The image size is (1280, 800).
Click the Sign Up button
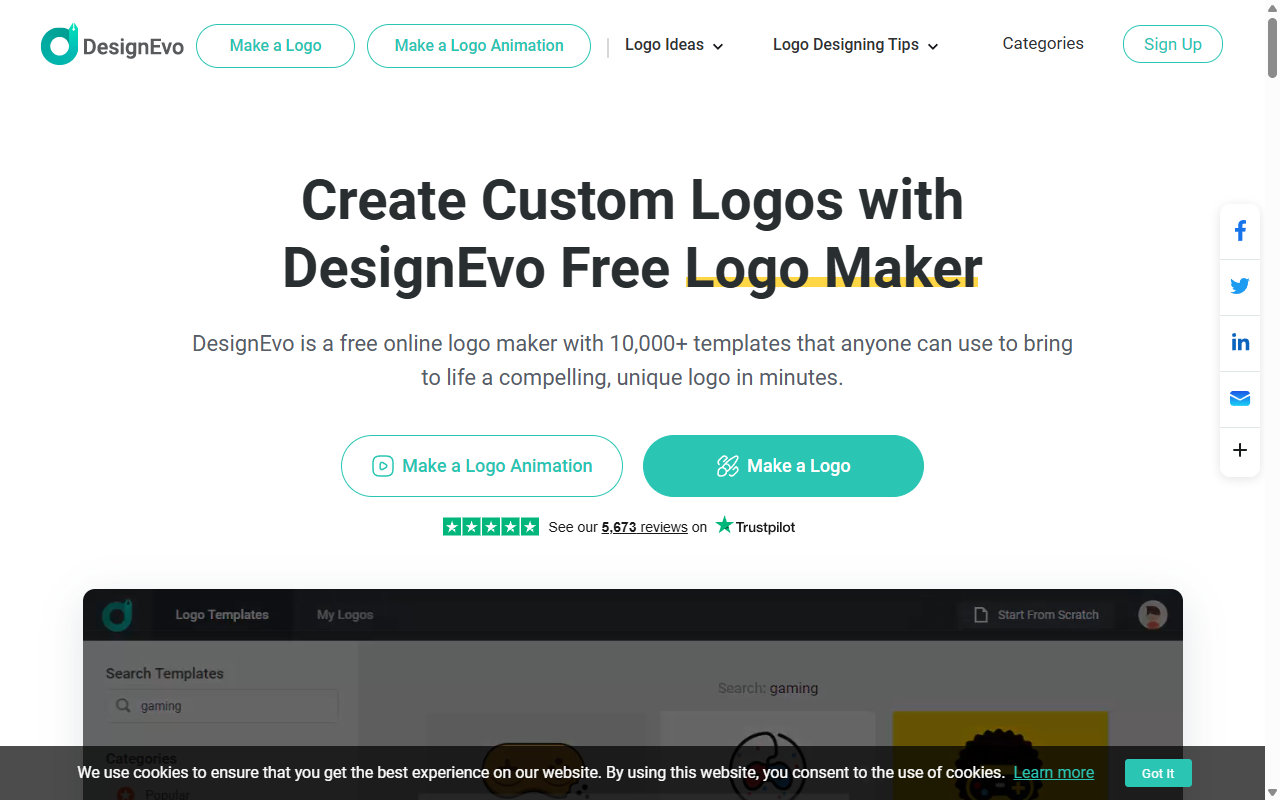(1173, 44)
